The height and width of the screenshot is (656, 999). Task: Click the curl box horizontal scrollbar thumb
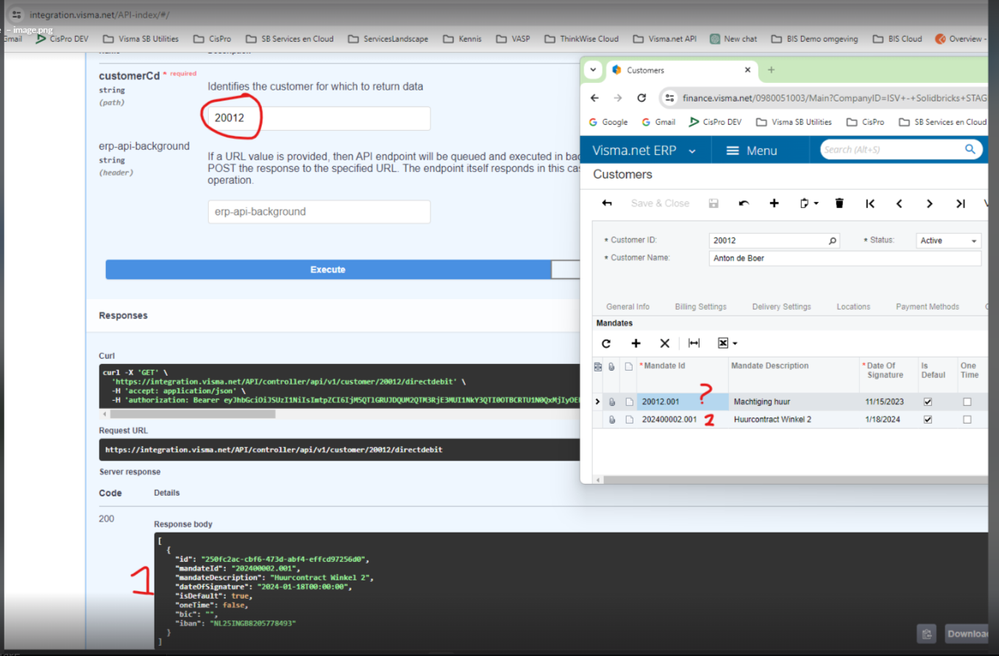tap(193, 414)
